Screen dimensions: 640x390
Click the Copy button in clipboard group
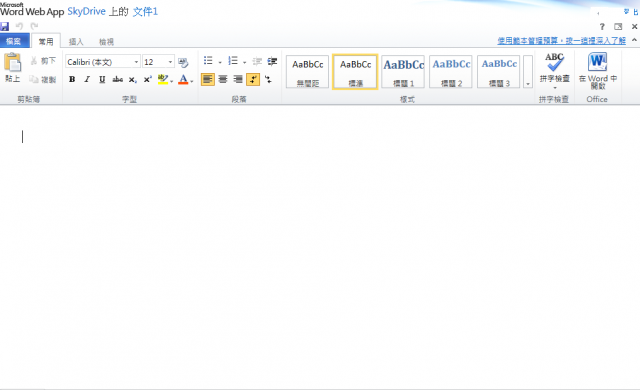coord(43,79)
